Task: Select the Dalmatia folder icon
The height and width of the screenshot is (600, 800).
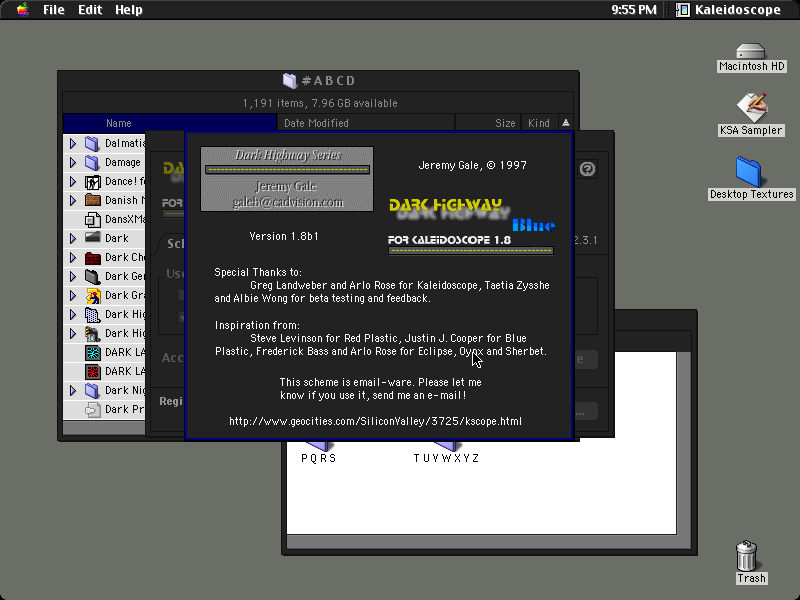Action: pos(92,143)
